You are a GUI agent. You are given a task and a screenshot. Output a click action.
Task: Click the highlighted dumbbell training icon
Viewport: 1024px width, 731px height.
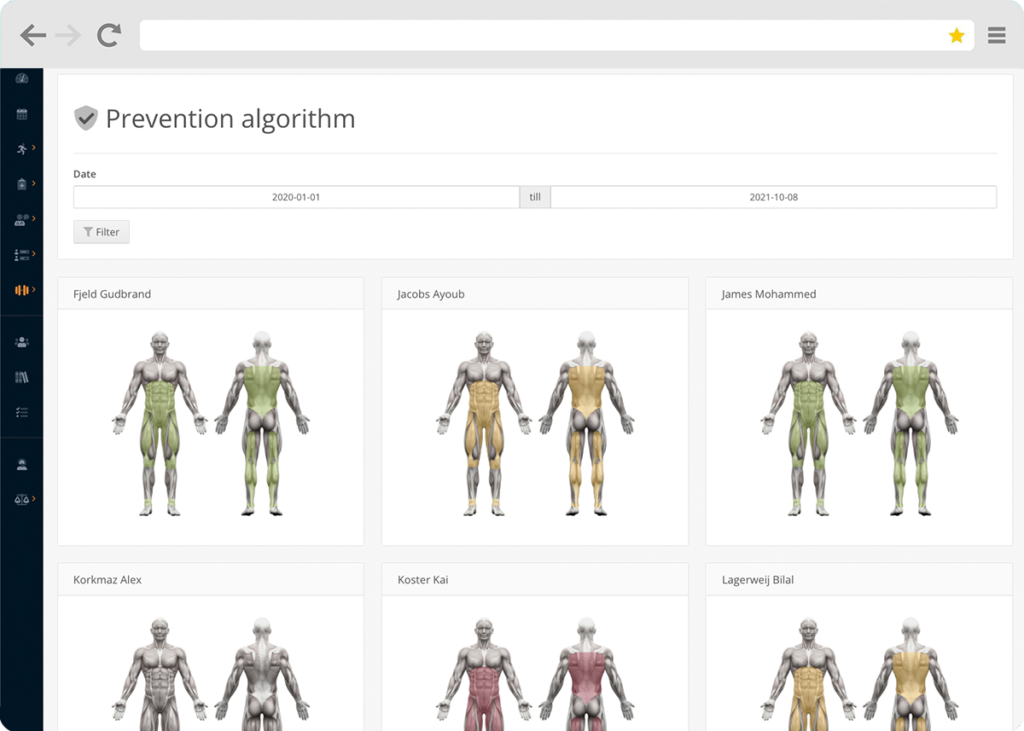coord(22,290)
